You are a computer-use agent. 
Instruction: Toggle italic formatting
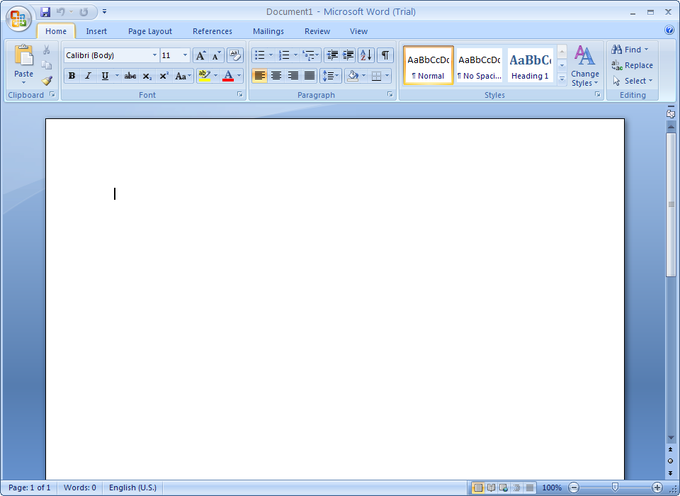88,76
